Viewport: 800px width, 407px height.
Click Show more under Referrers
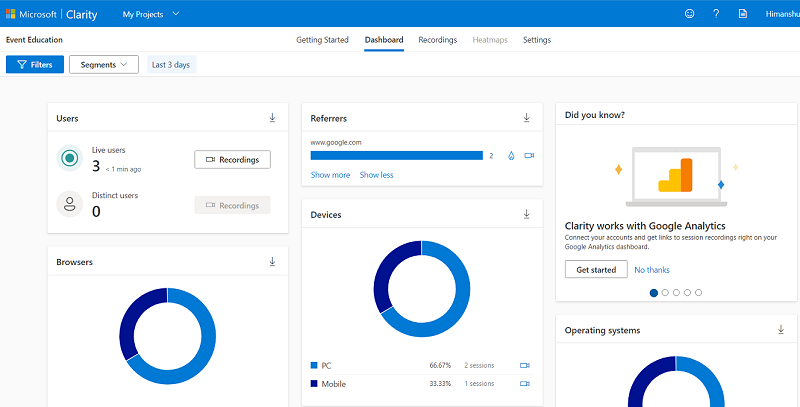pyautogui.click(x=331, y=175)
